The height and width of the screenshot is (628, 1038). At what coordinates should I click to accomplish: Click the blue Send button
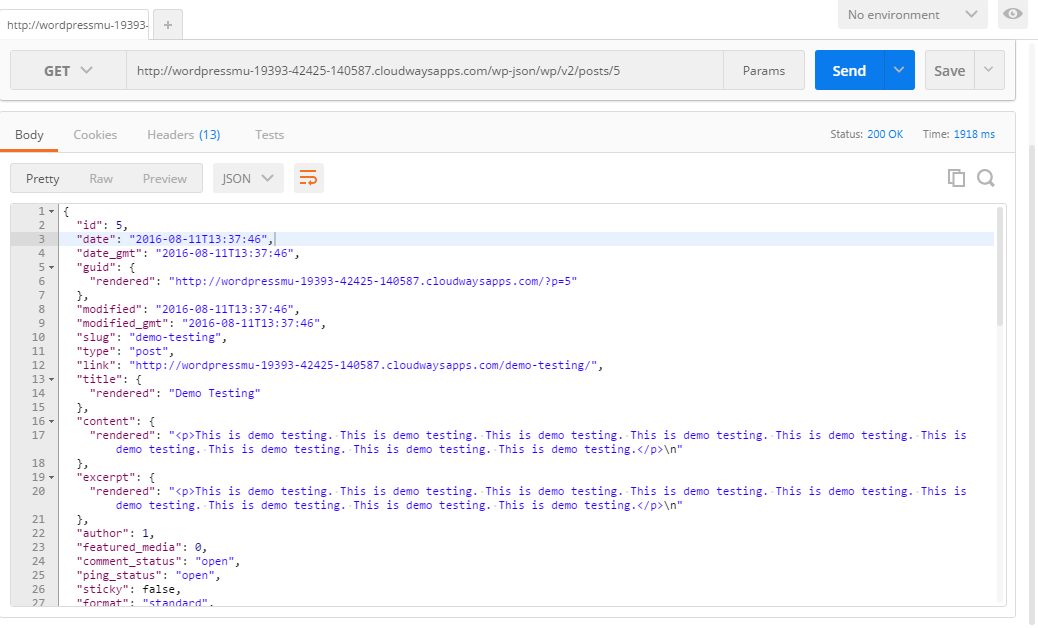[x=849, y=70]
